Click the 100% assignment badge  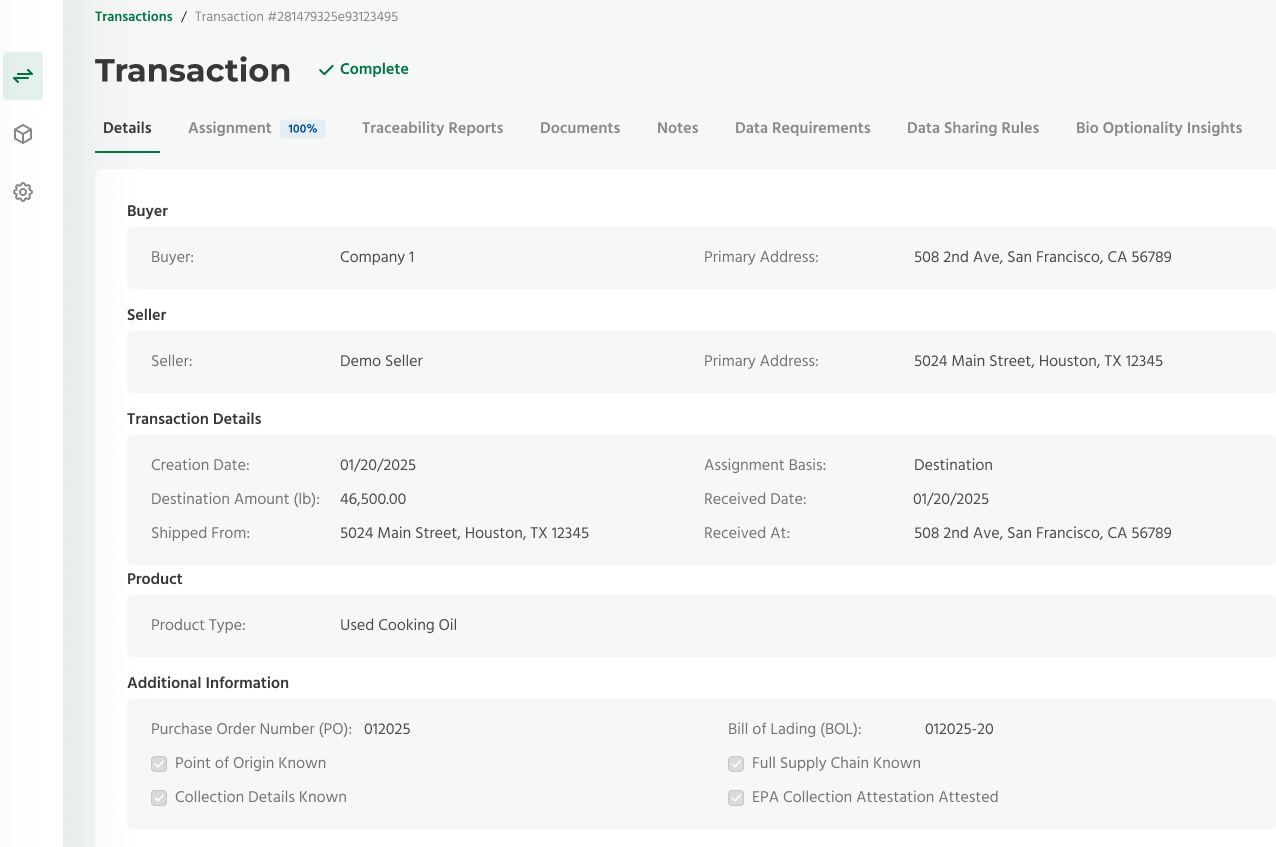302,129
